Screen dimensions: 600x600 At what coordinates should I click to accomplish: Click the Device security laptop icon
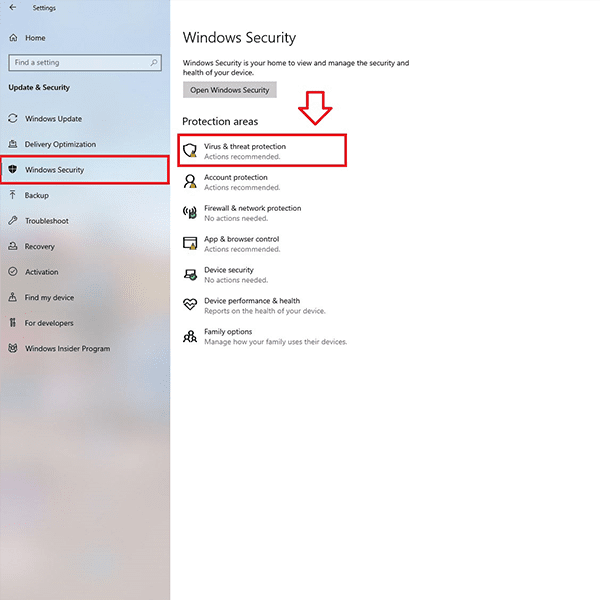tap(190, 274)
